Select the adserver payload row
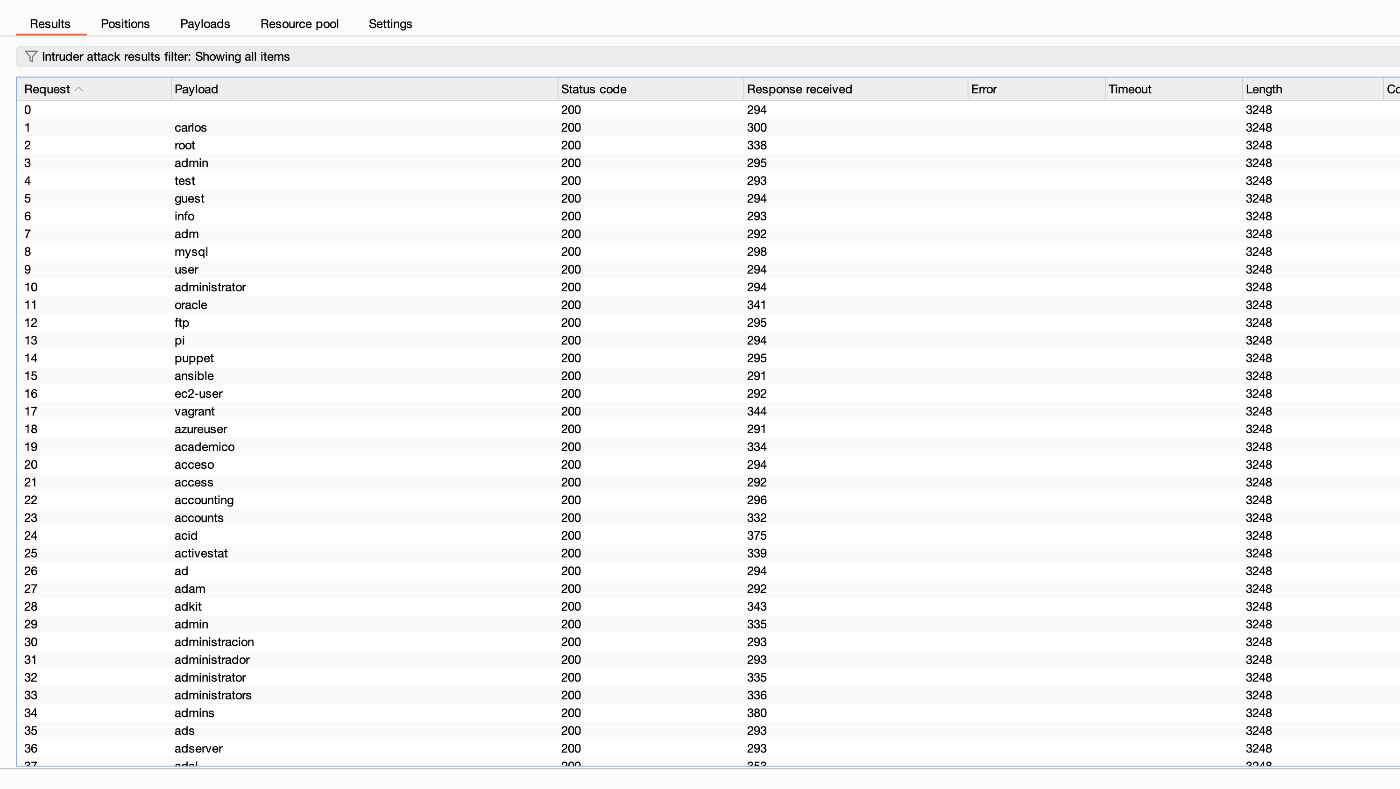This screenshot has height=789, width=1400. coord(708,749)
